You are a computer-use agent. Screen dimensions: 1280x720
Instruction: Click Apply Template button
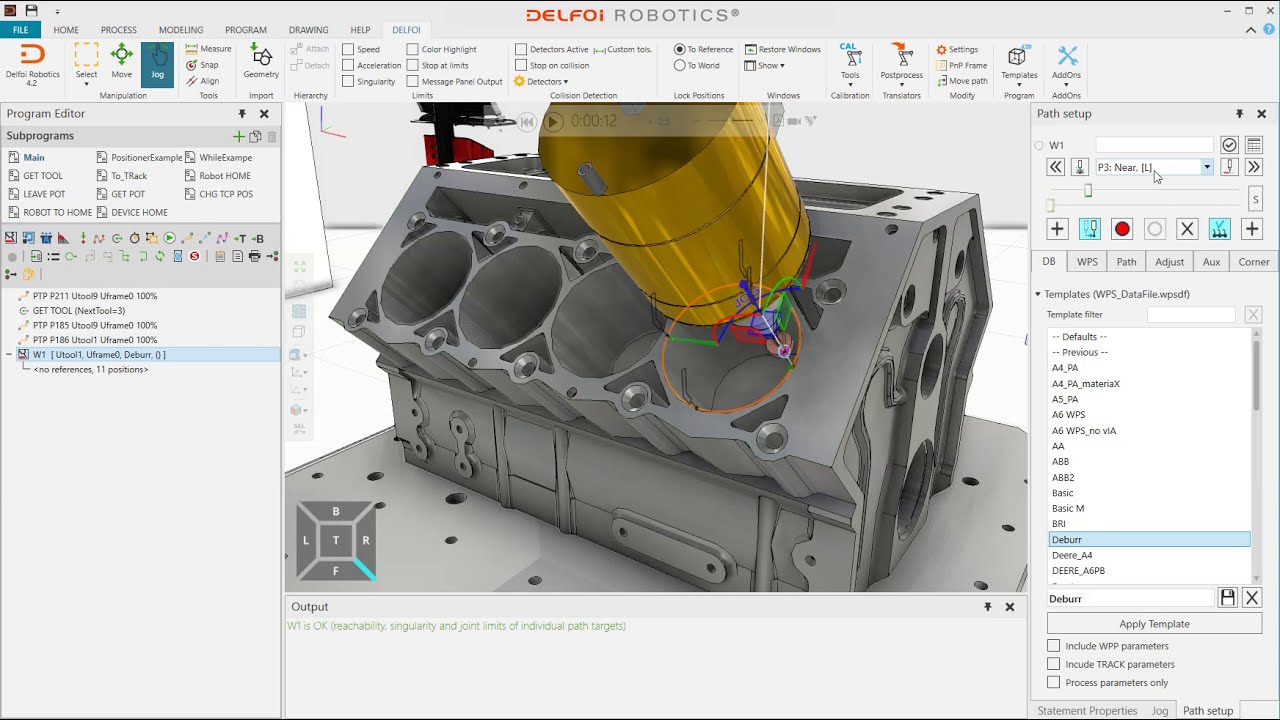click(x=1154, y=624)
